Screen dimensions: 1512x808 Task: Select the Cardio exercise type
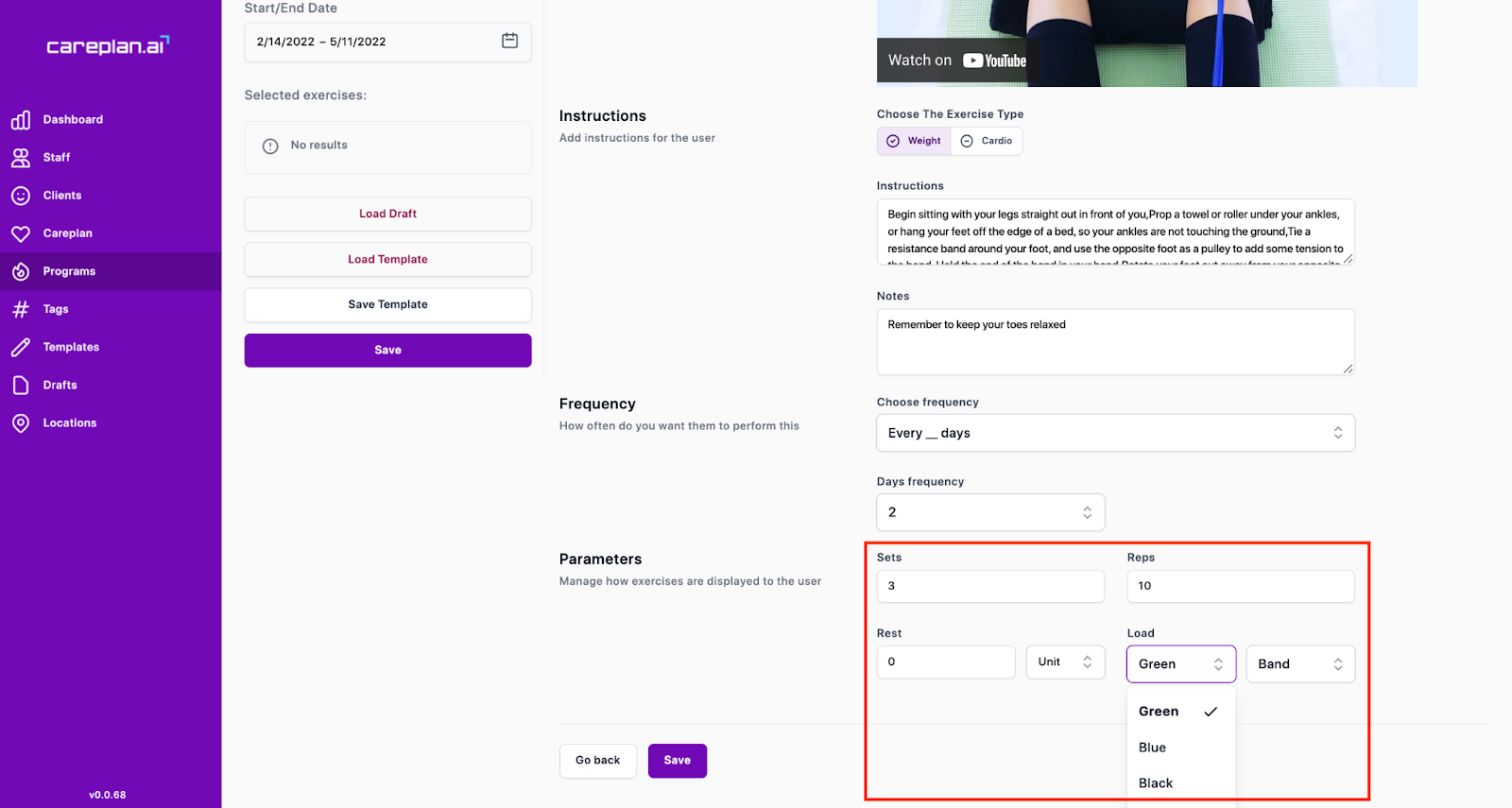tap(987, 141)
